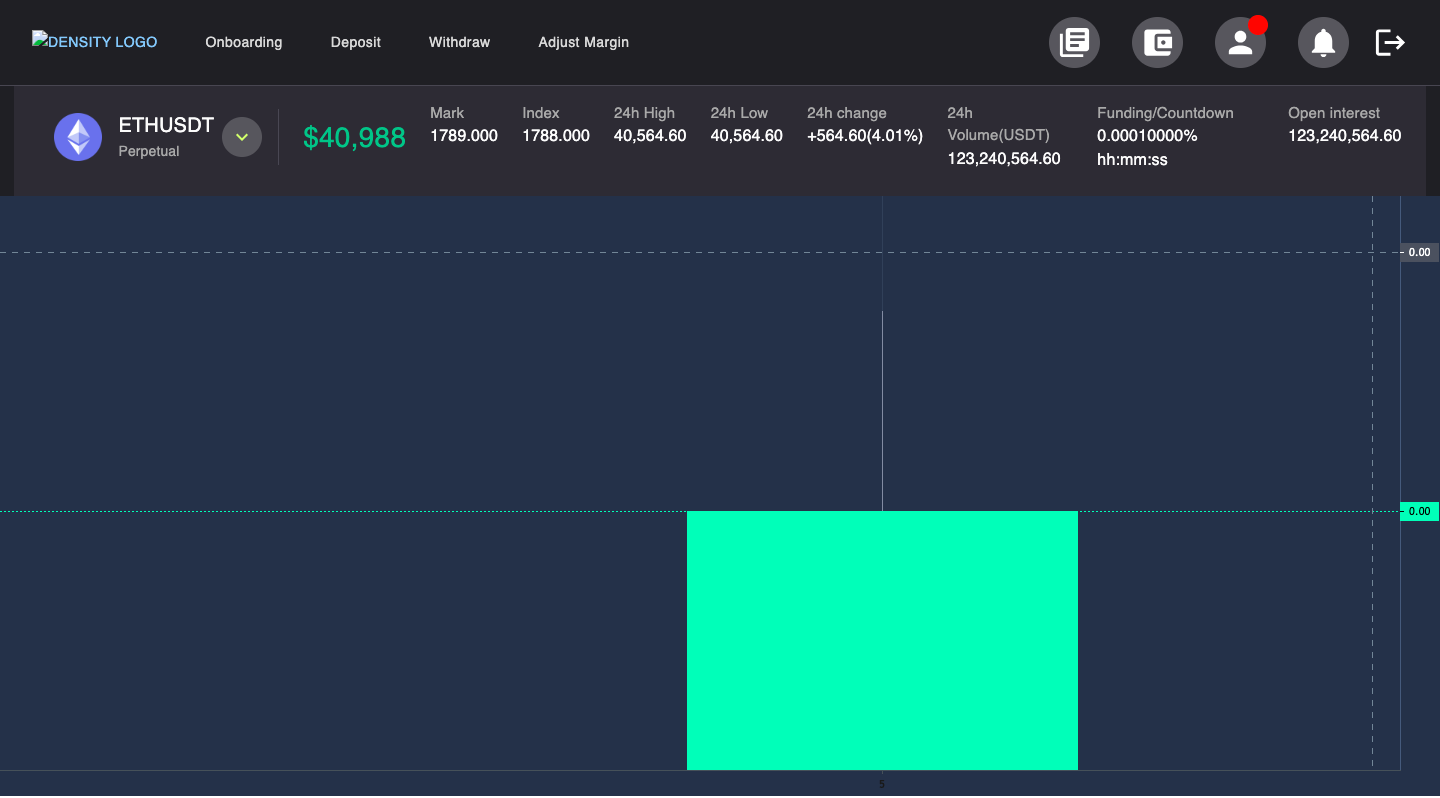Expand the ETHUSDT pair selector chevron
Viewport: 1440px width, 798px height.
pyautogui.click(x=241, y=136)
